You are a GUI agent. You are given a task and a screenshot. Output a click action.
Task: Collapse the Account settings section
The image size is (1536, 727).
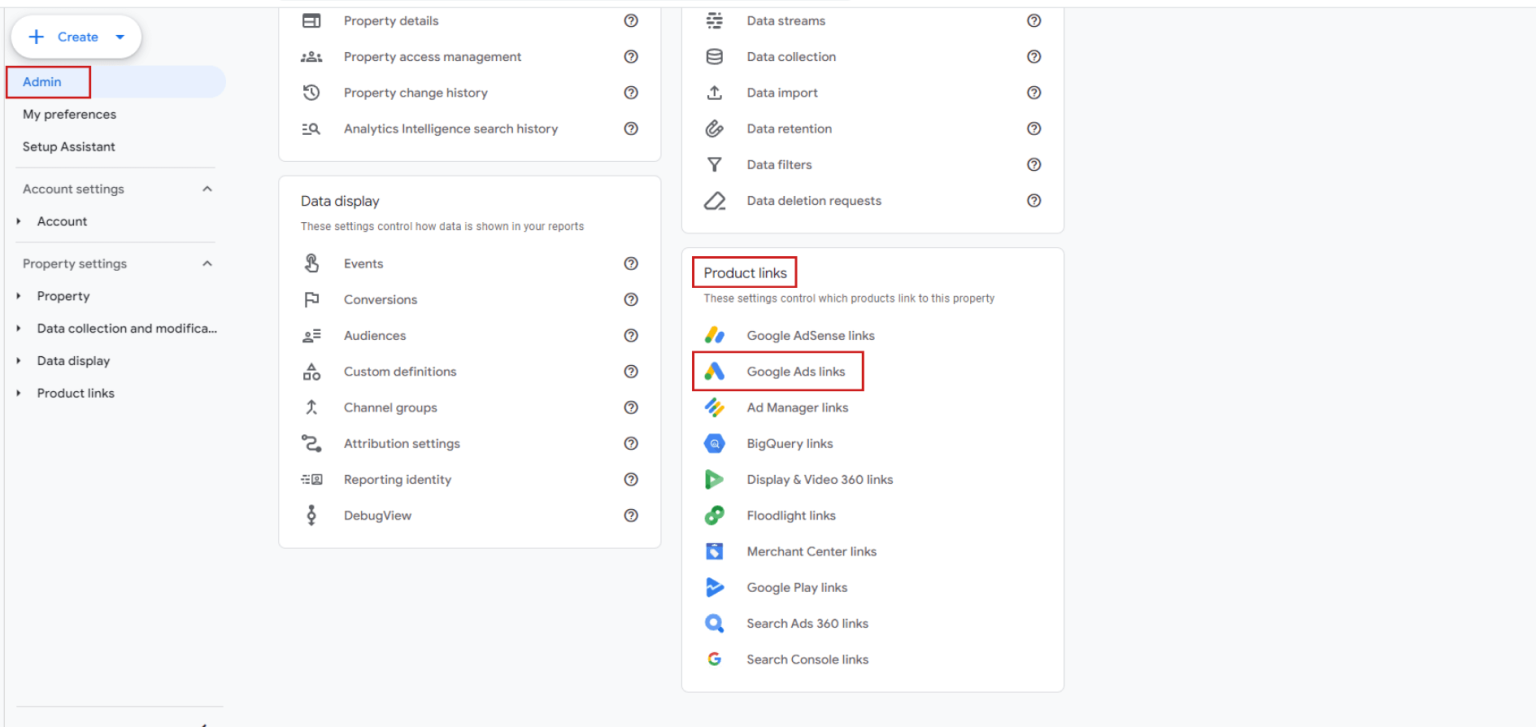click(x=207, y=189)
